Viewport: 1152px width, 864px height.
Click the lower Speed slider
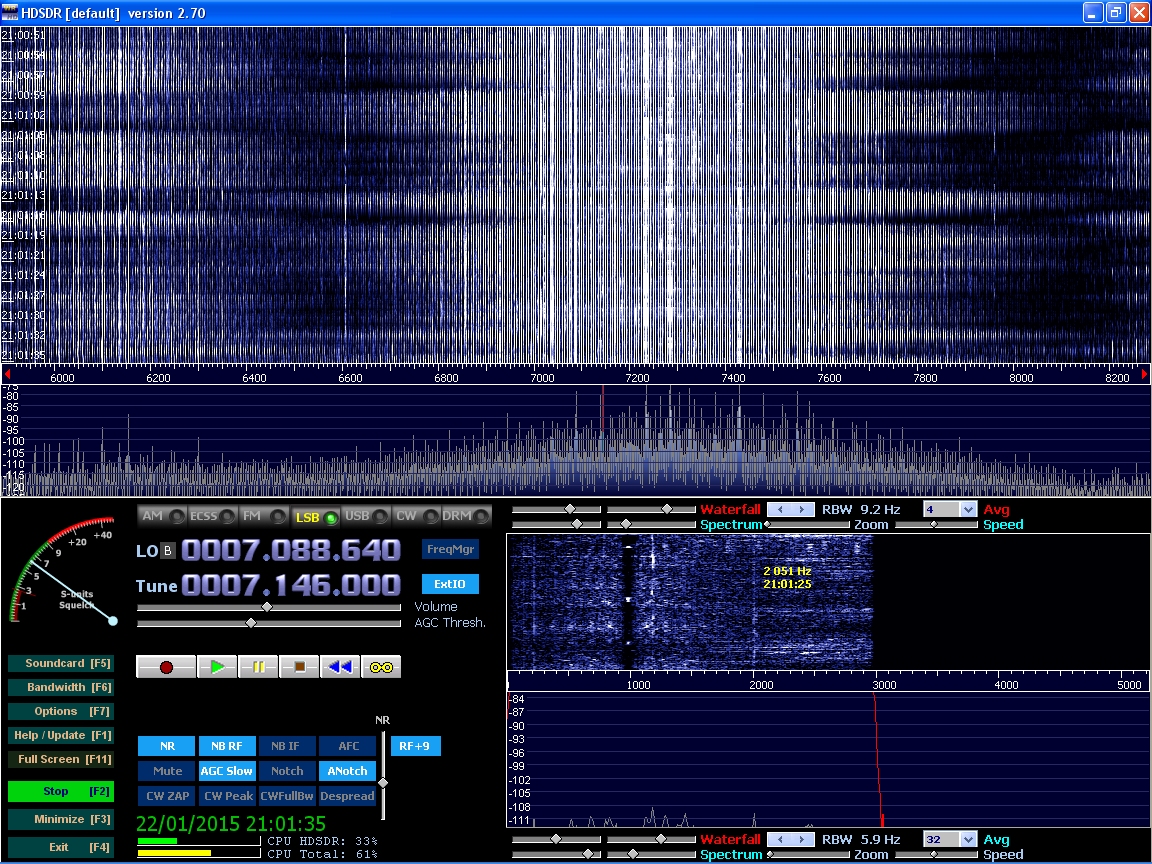[936, 854]
